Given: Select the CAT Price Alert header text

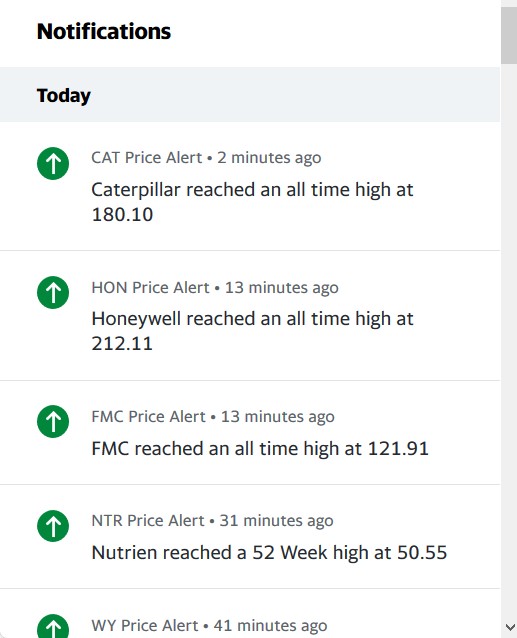Looking at the screenshot, I should coord(146,157).
